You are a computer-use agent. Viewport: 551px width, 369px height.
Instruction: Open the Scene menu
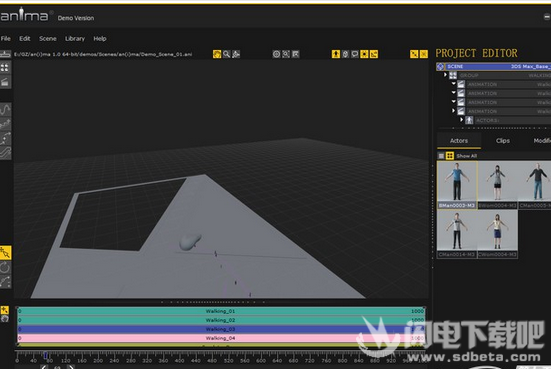point(48,38)
